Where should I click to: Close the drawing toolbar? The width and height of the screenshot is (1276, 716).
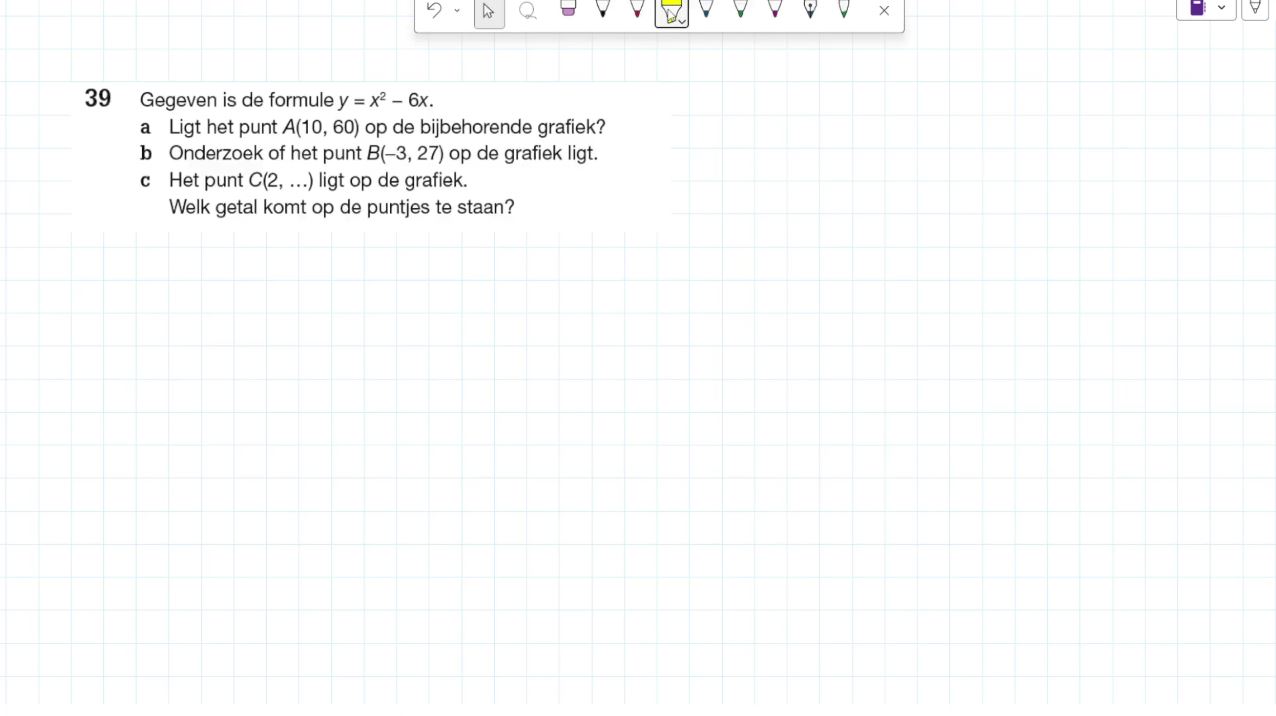[884, 11]
